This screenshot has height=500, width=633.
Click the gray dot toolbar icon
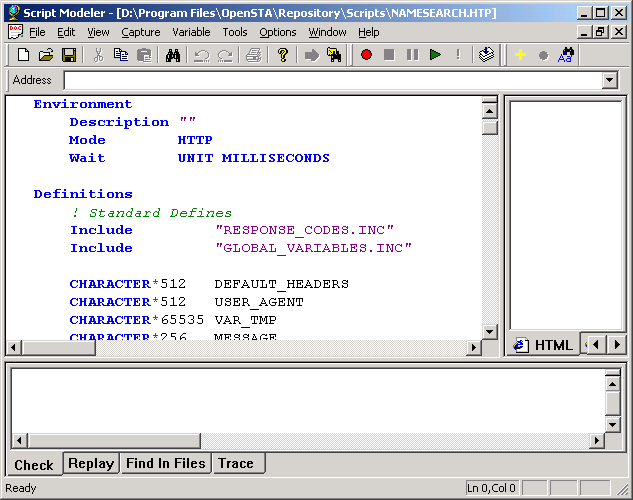point(543,55)
